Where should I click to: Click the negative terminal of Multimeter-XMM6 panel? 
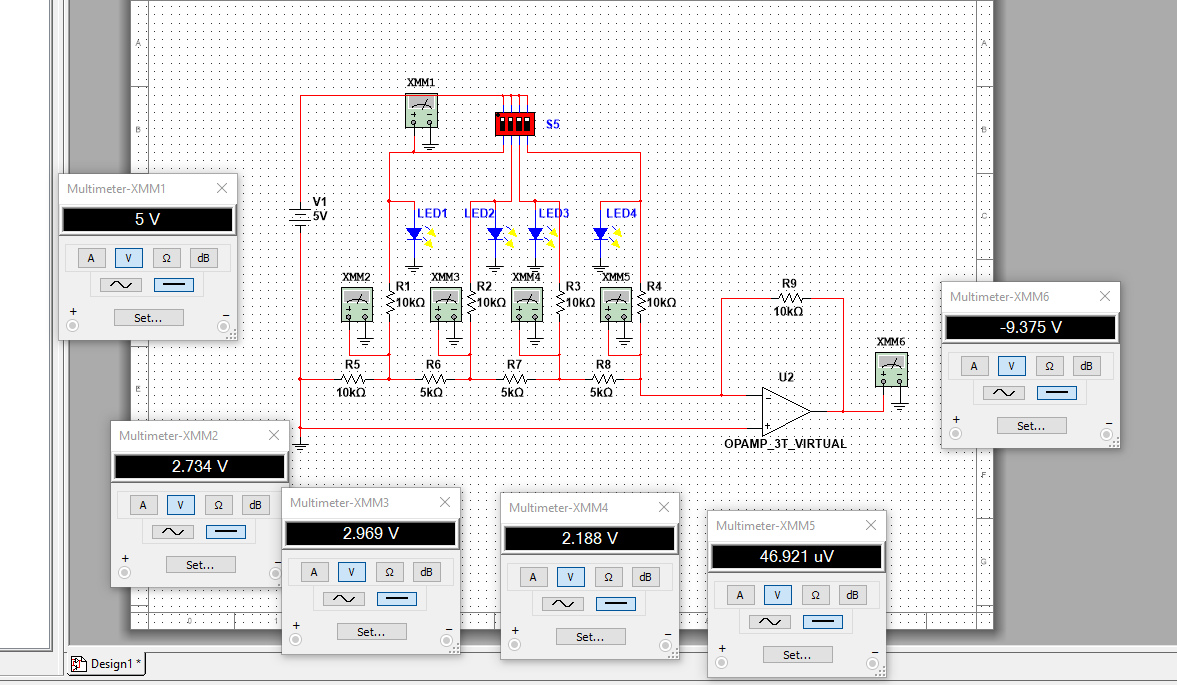pyautogui.click(x=1106, y=434)
